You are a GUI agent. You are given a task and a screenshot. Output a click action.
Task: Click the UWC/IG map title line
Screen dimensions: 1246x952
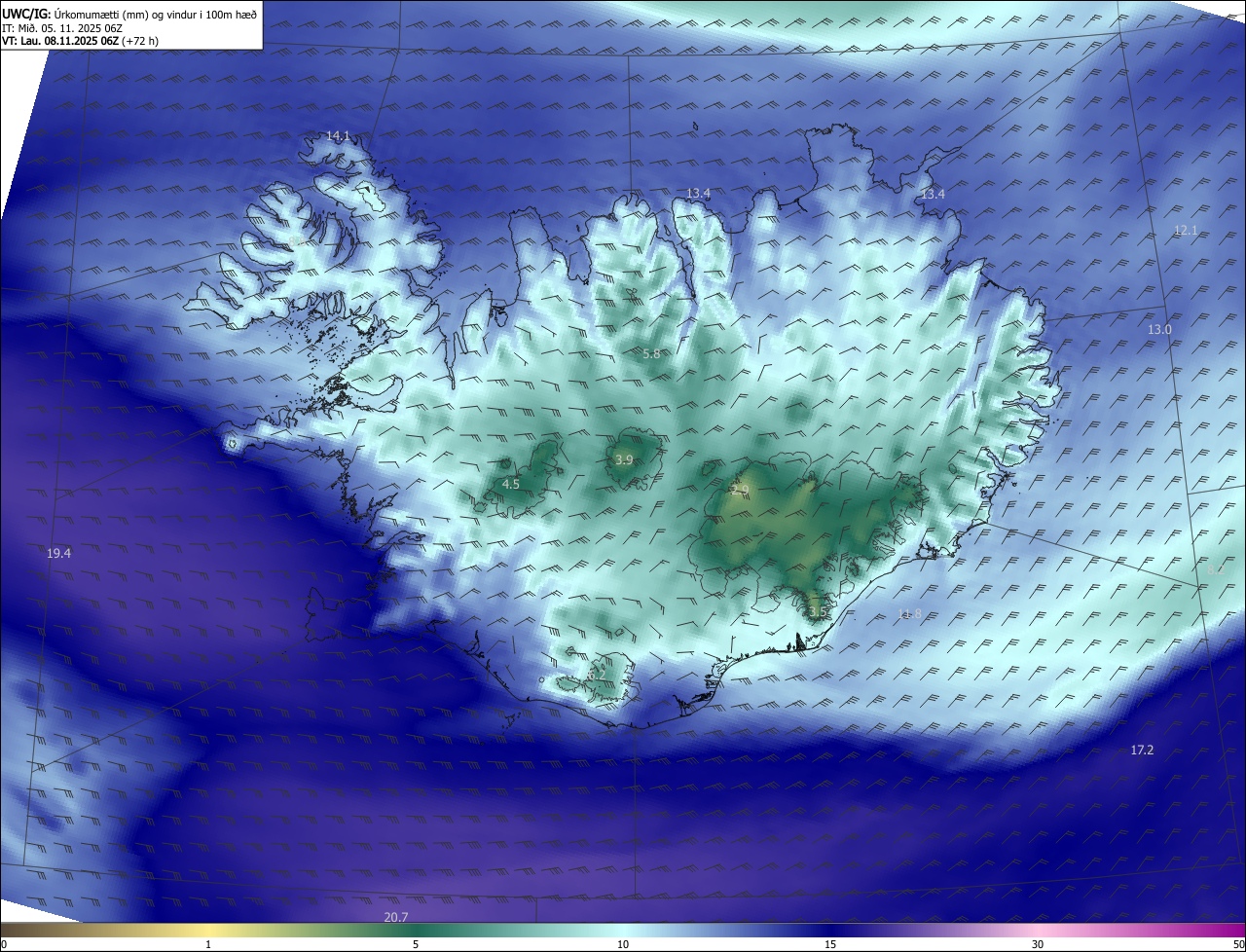click(129, 14)
